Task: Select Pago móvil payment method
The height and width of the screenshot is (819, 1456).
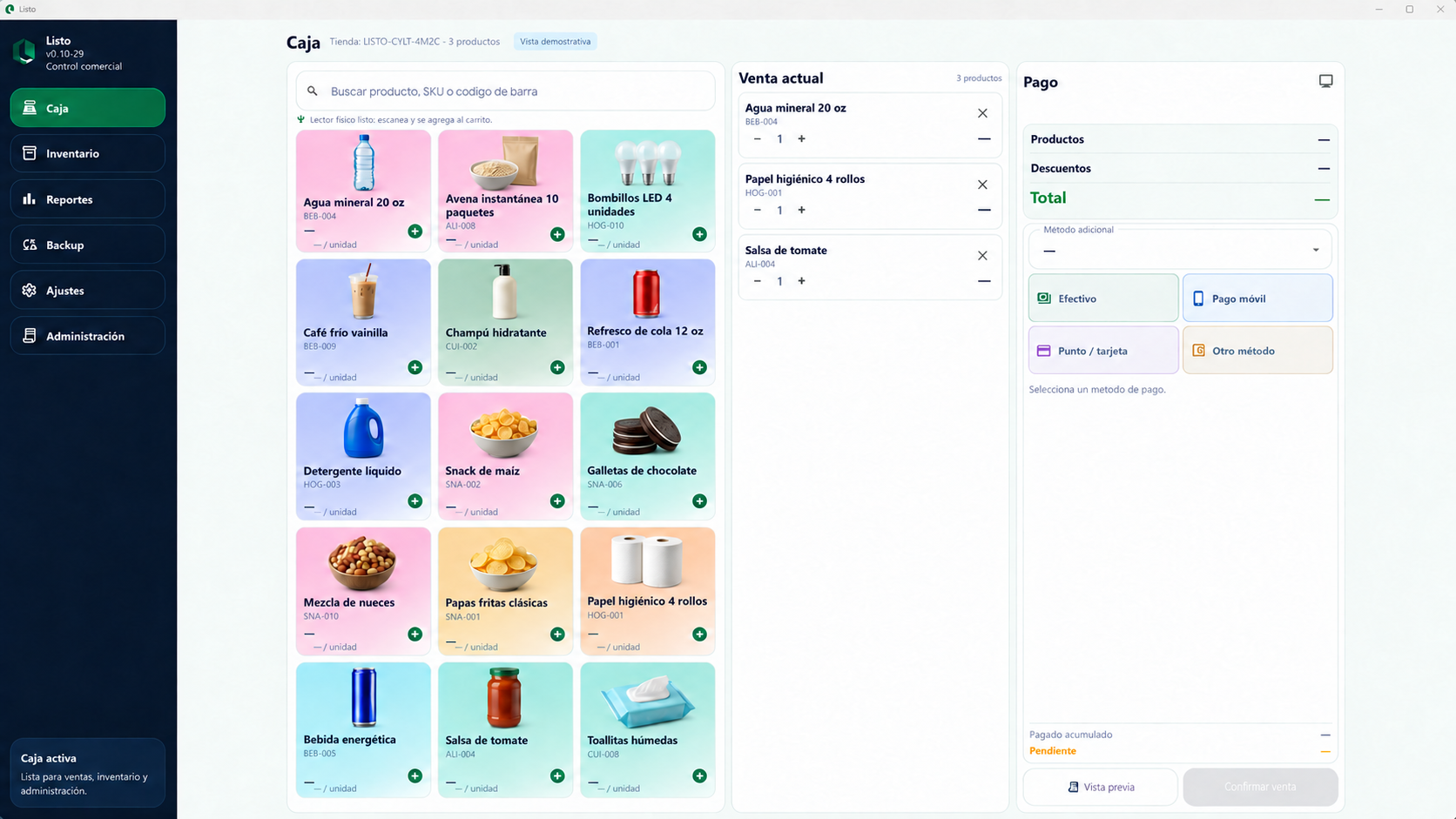Action: pos(1257,299)
